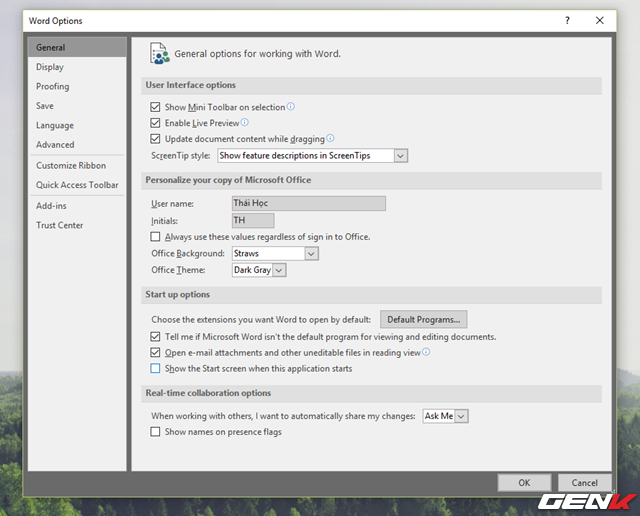Click the General options page icon

[x=160, y=53]
